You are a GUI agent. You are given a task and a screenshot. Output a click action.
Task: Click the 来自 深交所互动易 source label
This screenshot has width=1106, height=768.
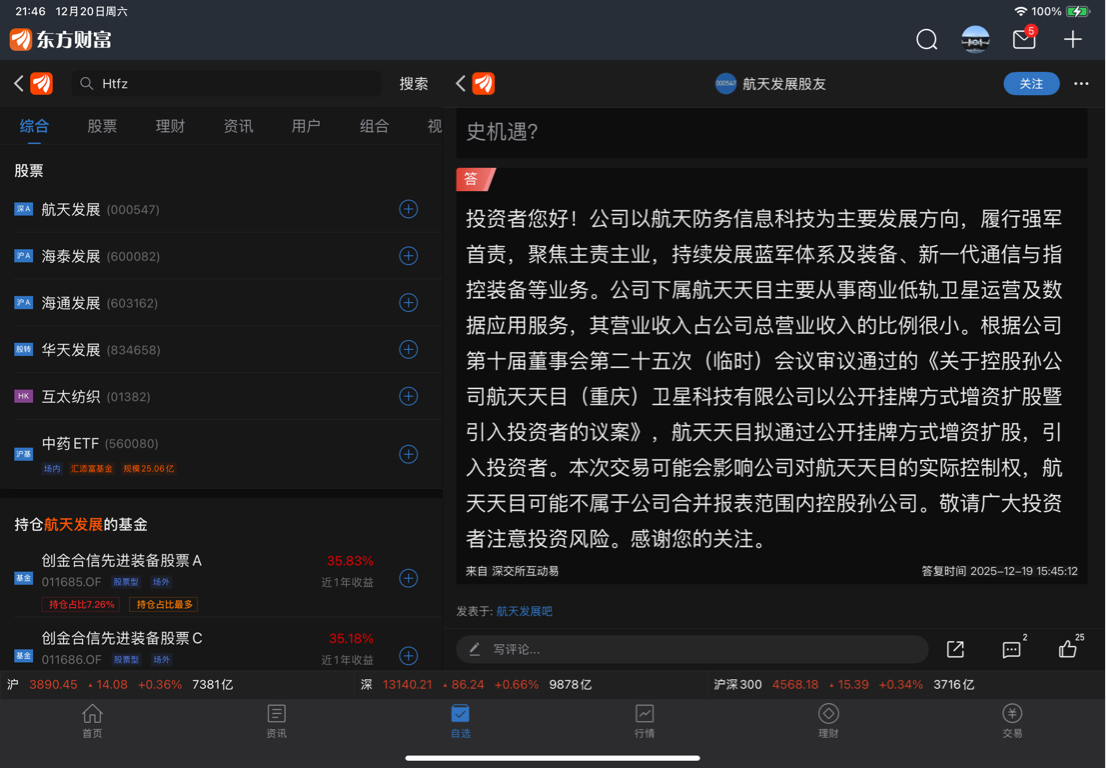(512, 571)
